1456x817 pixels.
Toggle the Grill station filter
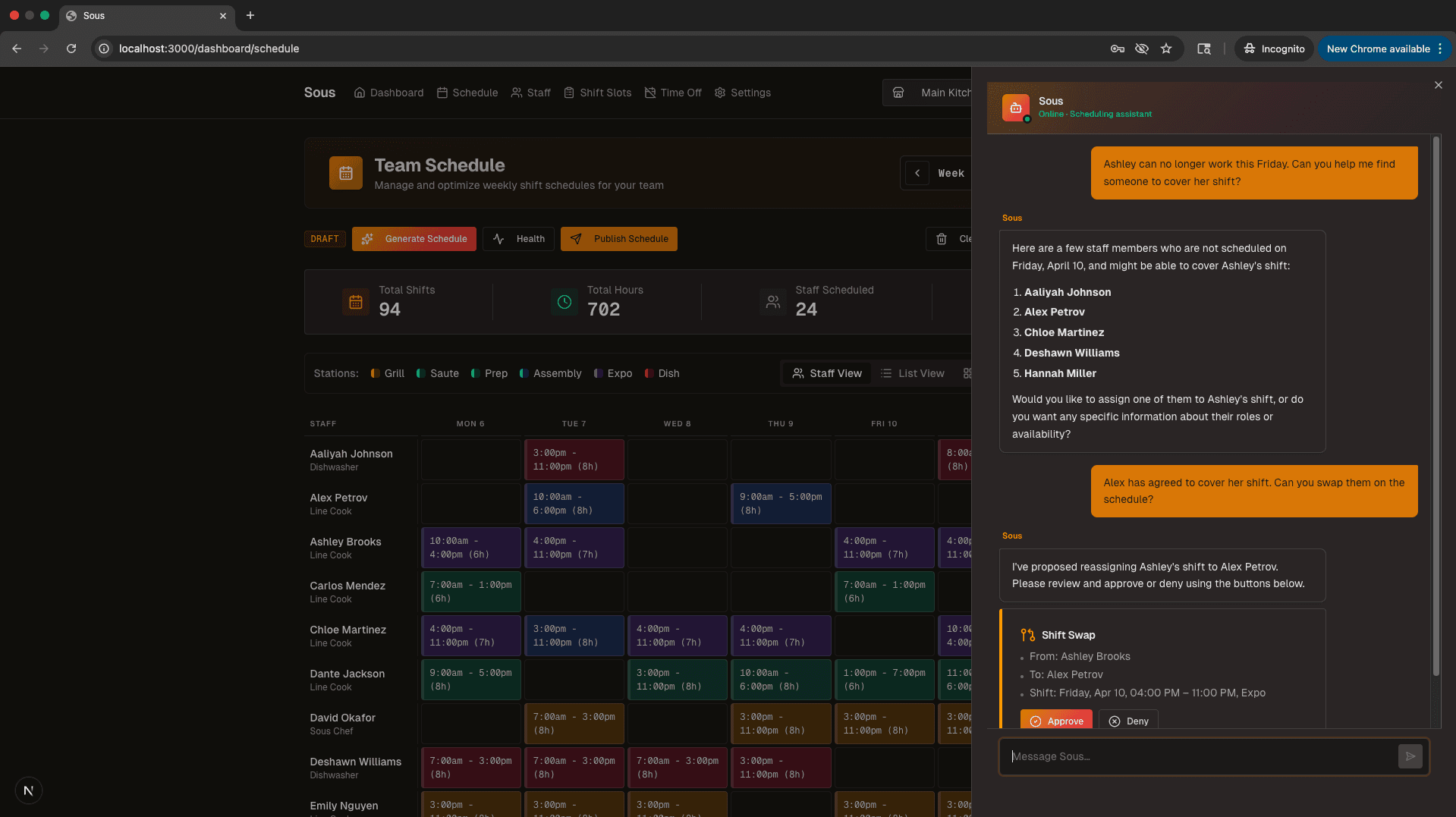coord(388,373)
